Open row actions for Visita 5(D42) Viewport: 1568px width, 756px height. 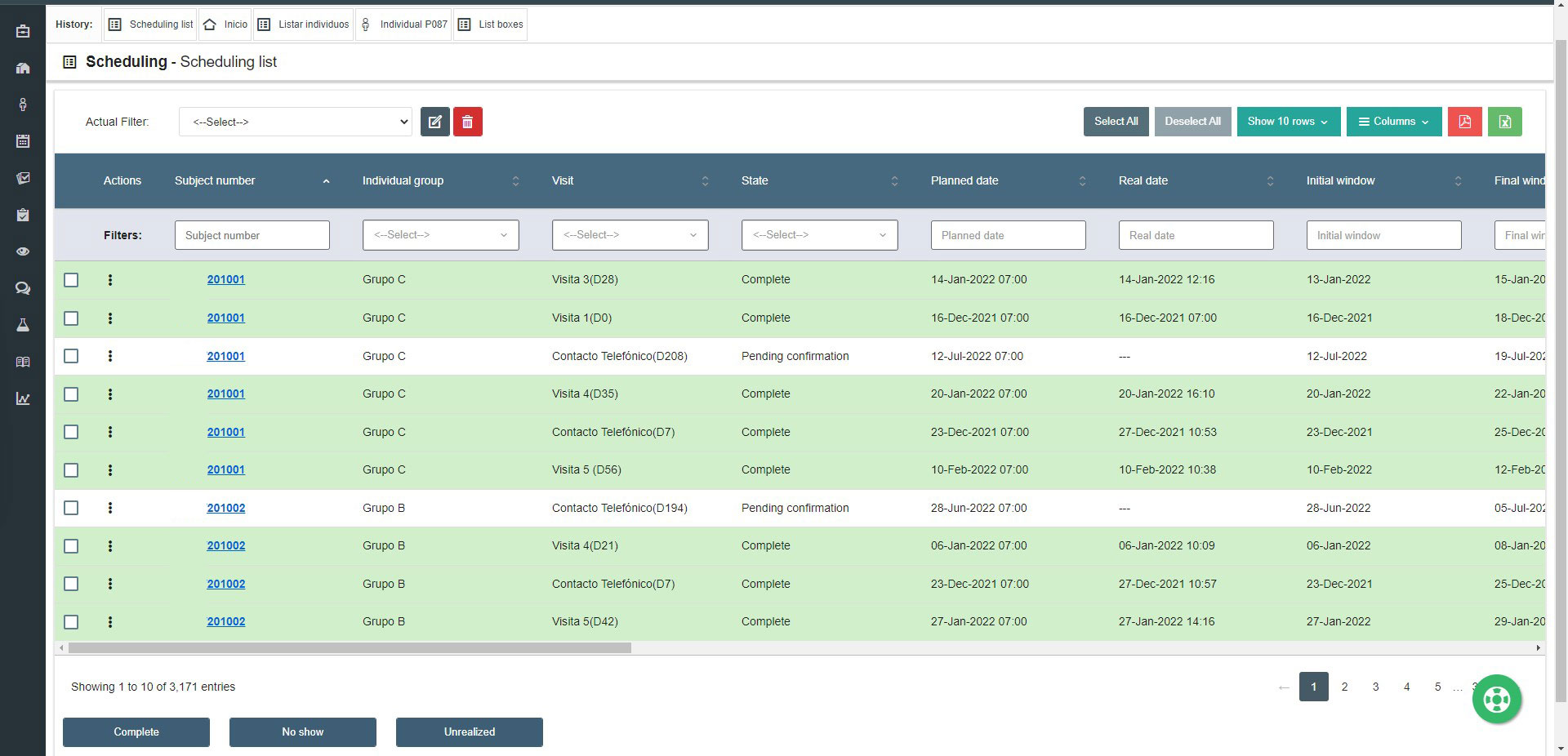[110, 622]
